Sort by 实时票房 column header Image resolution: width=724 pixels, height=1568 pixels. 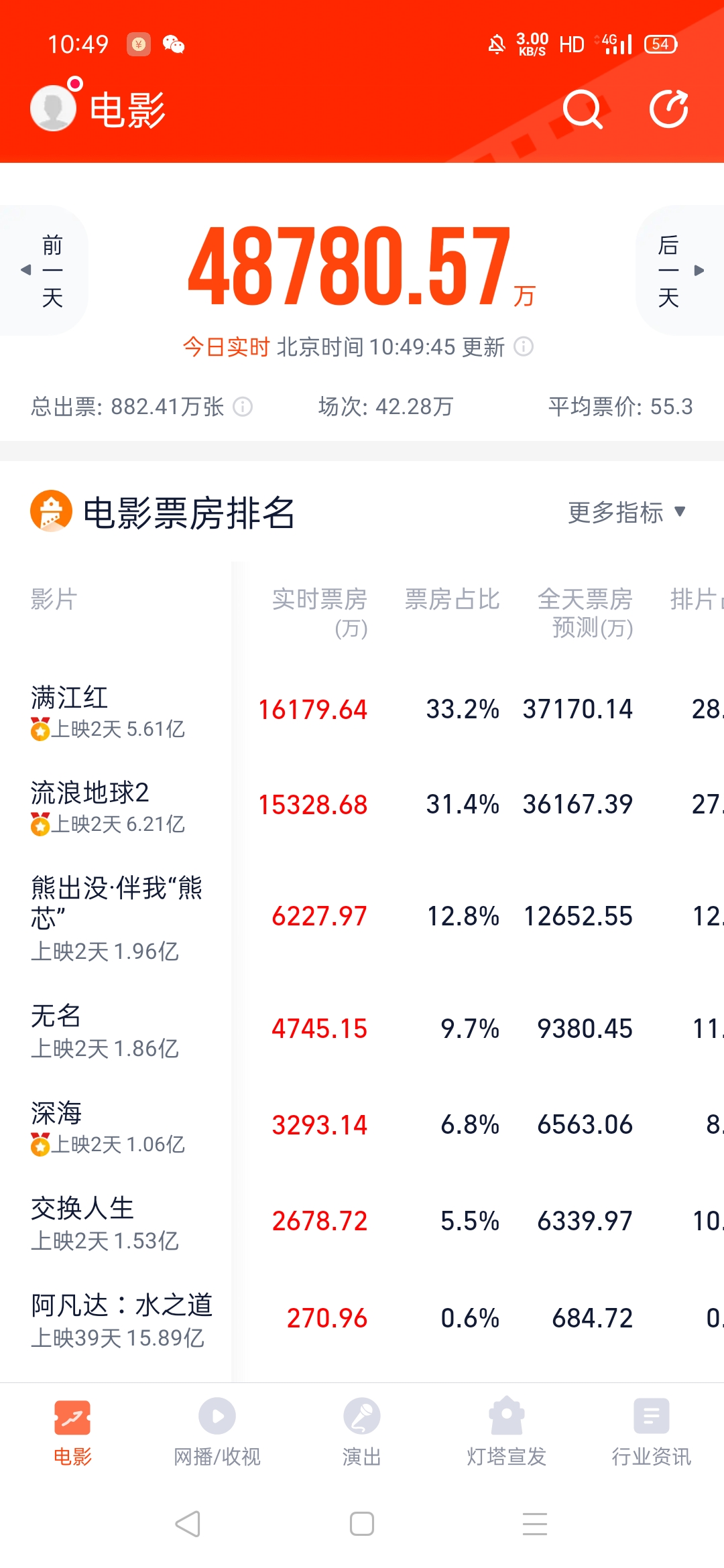pyautogui.click(x=320, y=612)
